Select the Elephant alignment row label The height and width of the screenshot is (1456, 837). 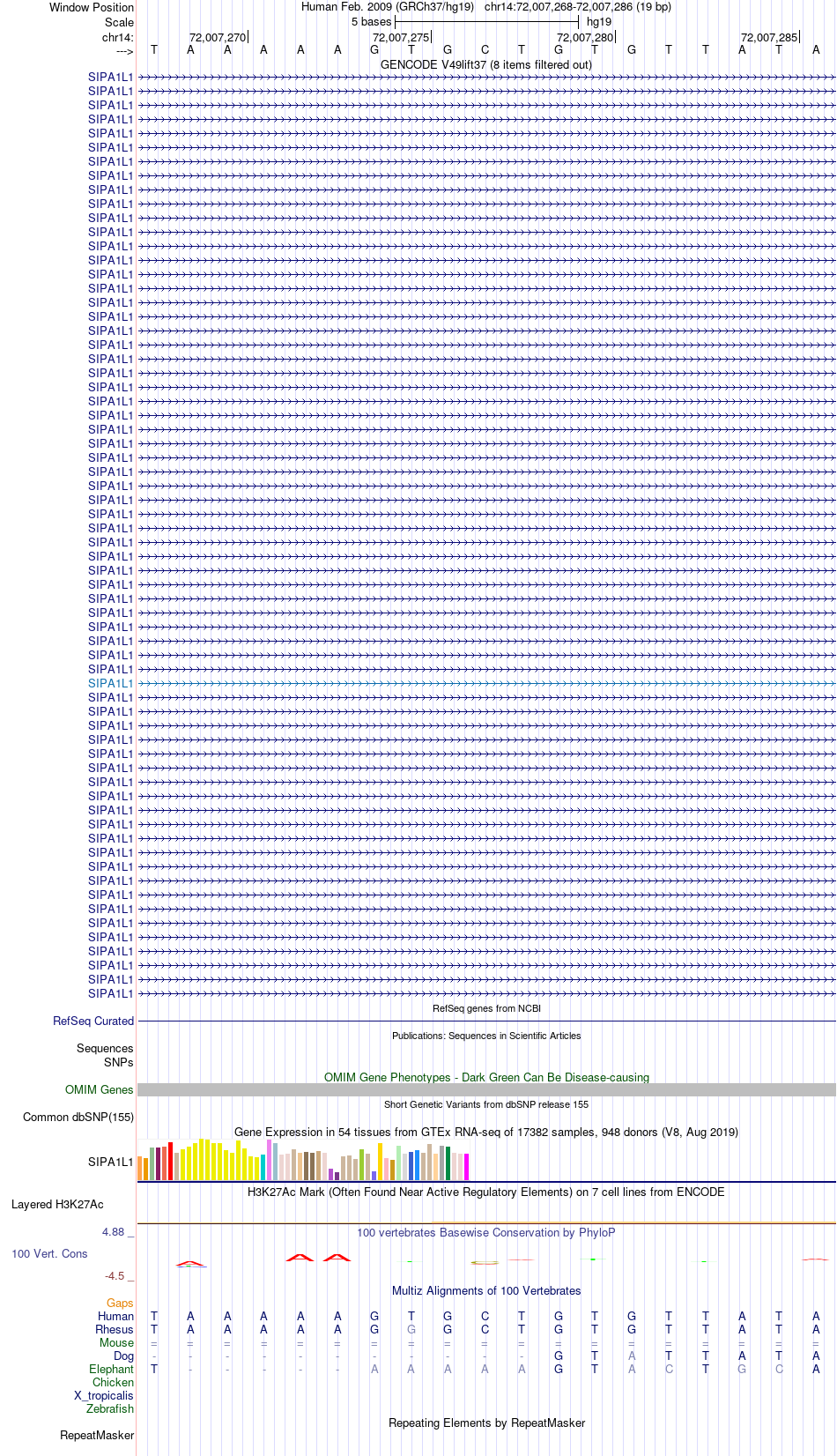click(111, 1369)
